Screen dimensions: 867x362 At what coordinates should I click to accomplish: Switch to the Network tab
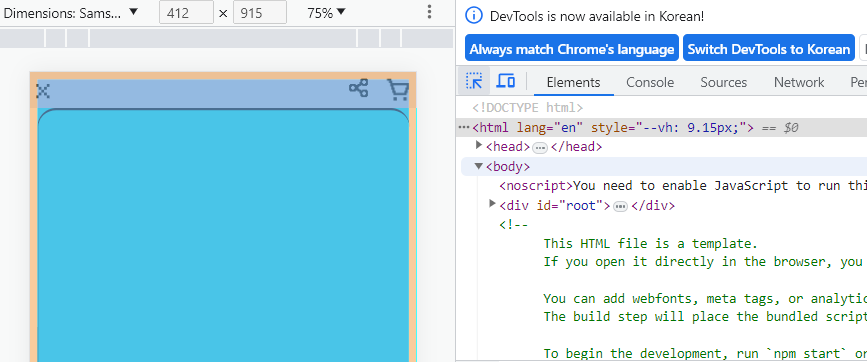[x=799, y=82]
